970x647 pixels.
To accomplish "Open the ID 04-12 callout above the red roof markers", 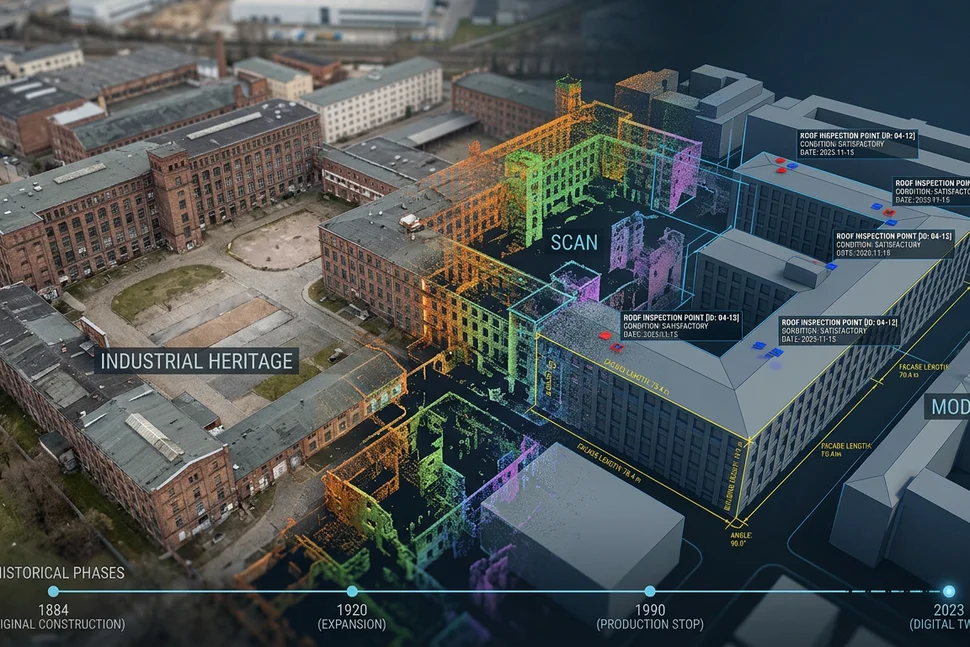I will [857, 144].
